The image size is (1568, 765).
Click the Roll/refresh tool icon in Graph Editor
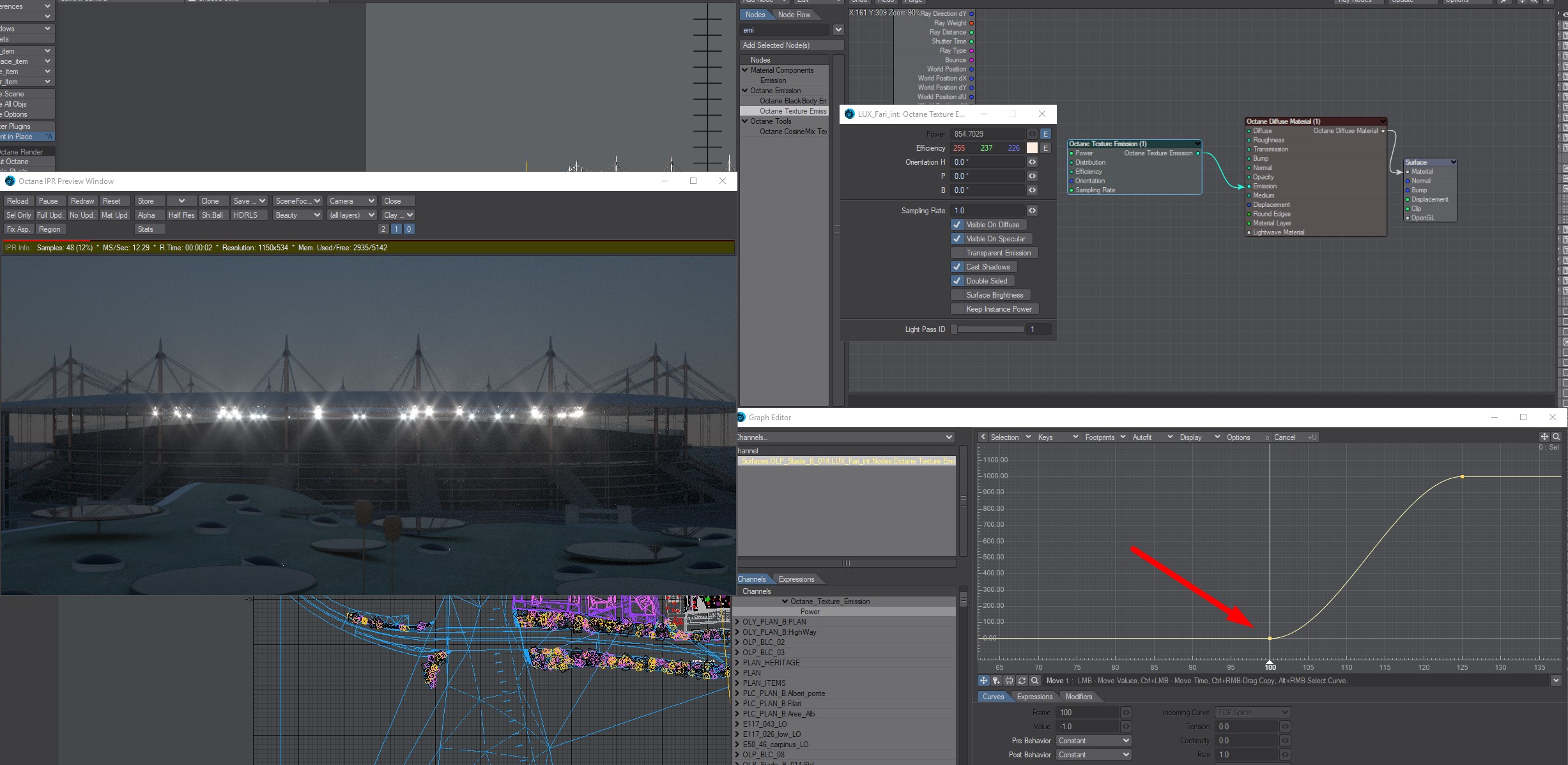tap(1022, 681)
